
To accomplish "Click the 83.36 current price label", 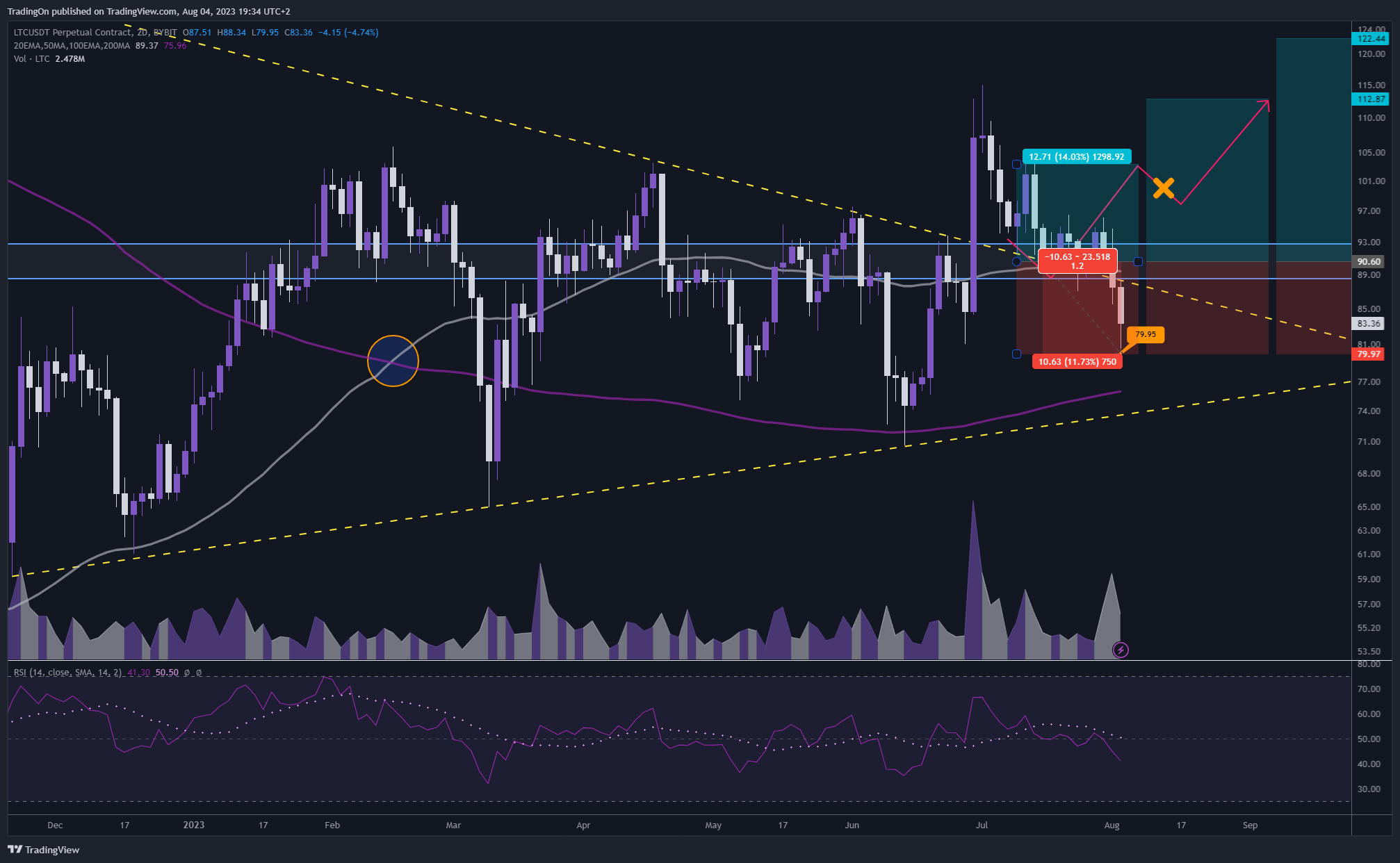I will (1369, 324).
